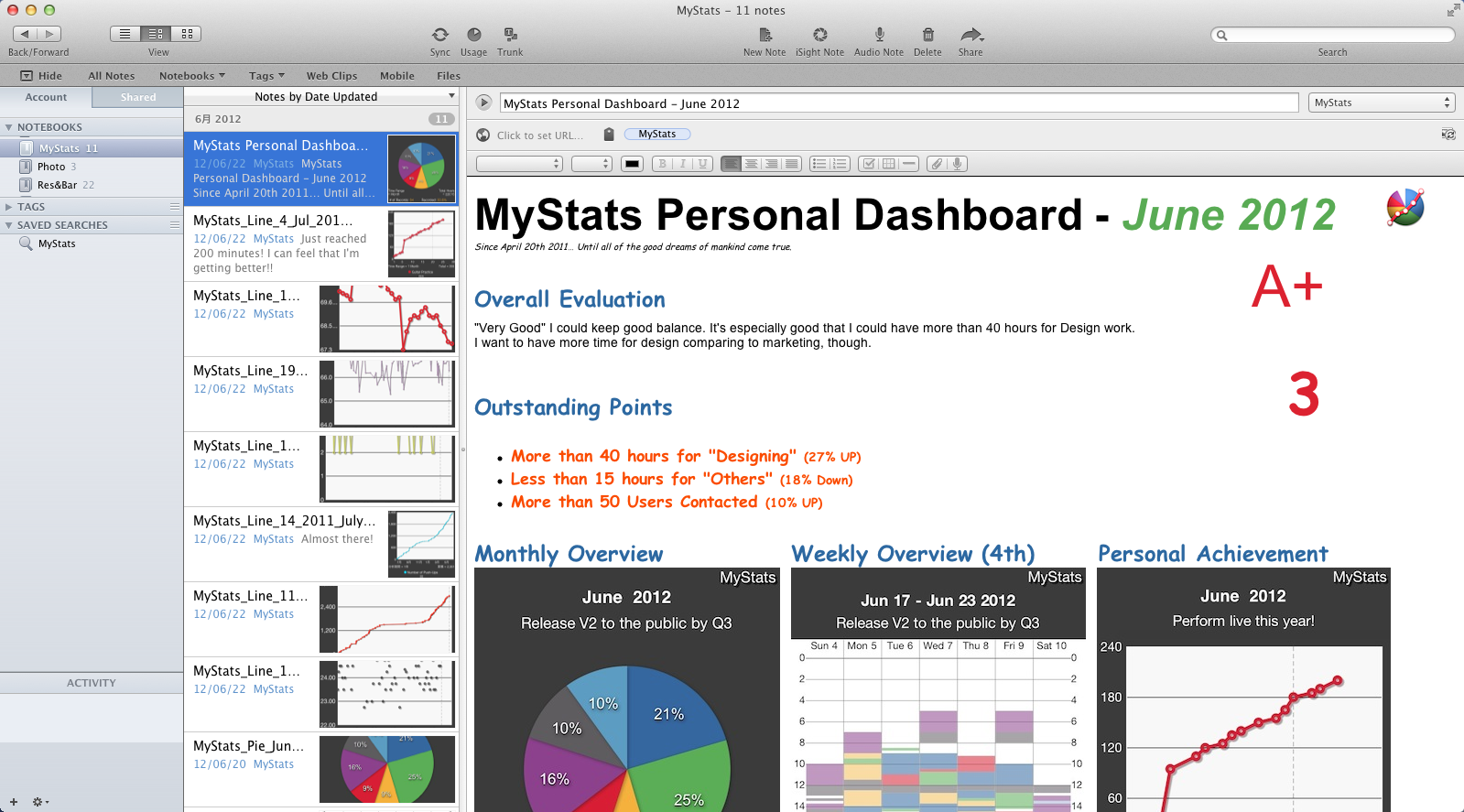Click the globe URL icon
Screen dimensions: 1464x812
click(483, 135)
